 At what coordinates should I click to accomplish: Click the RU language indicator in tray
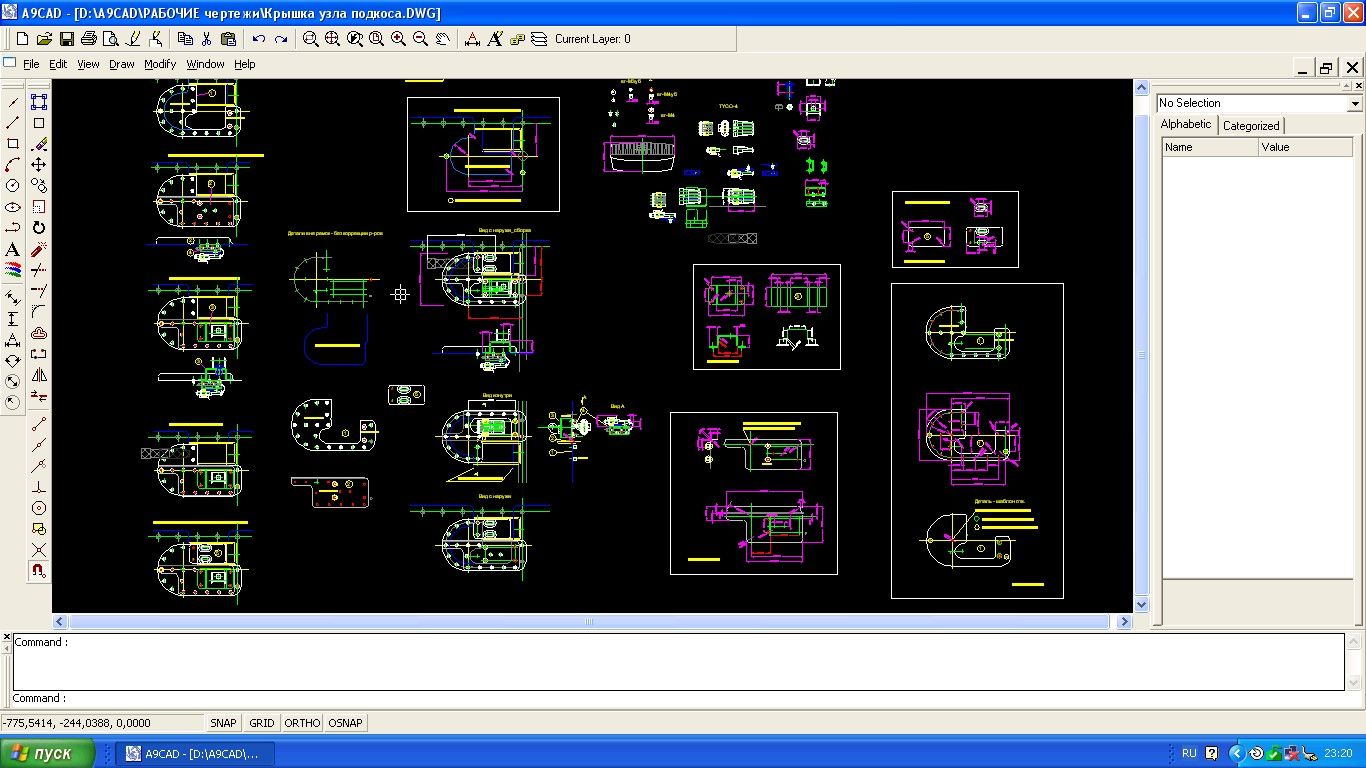pyautogui.click(x=1189, y=753)
